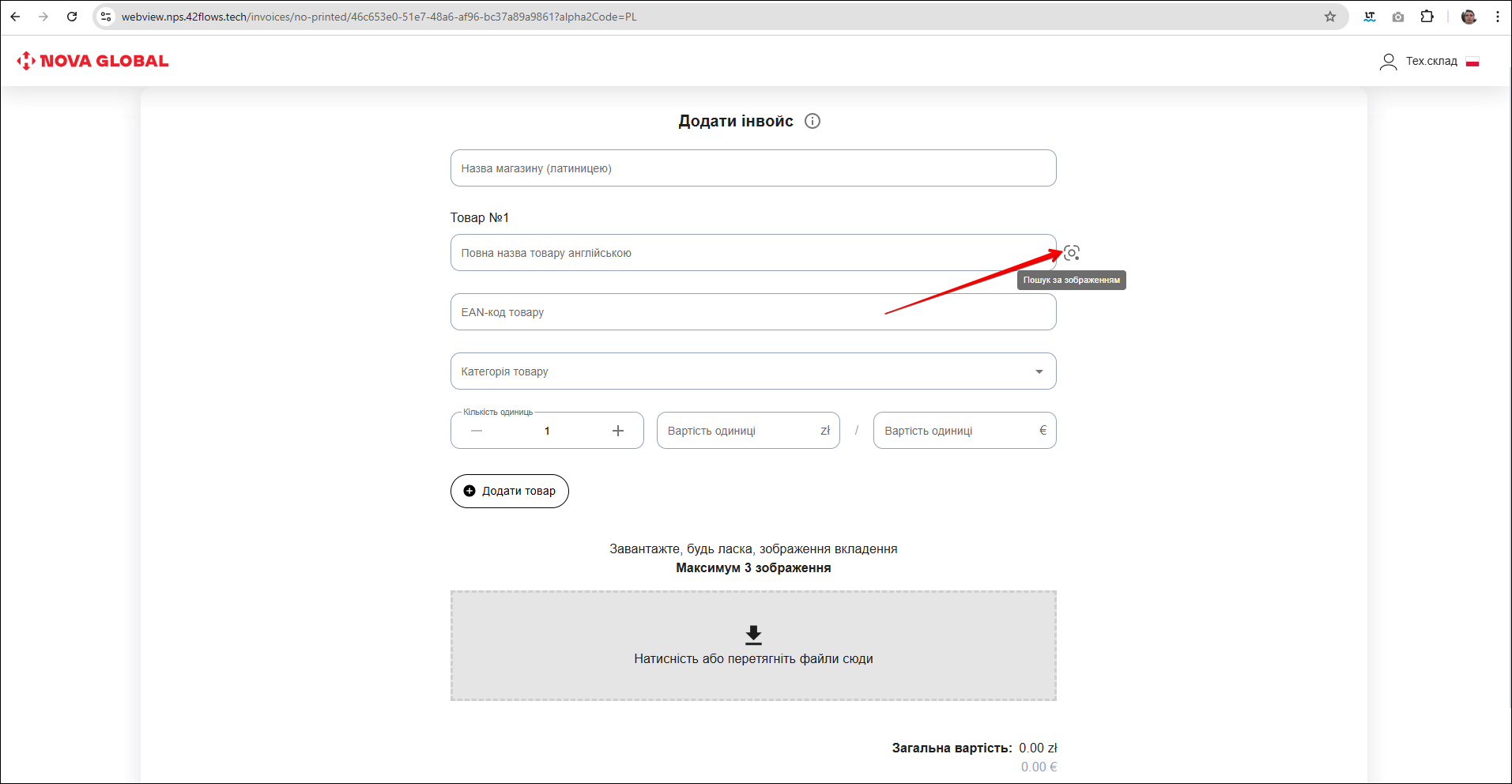Increase item quantity with plus button

tap(617, 431)
